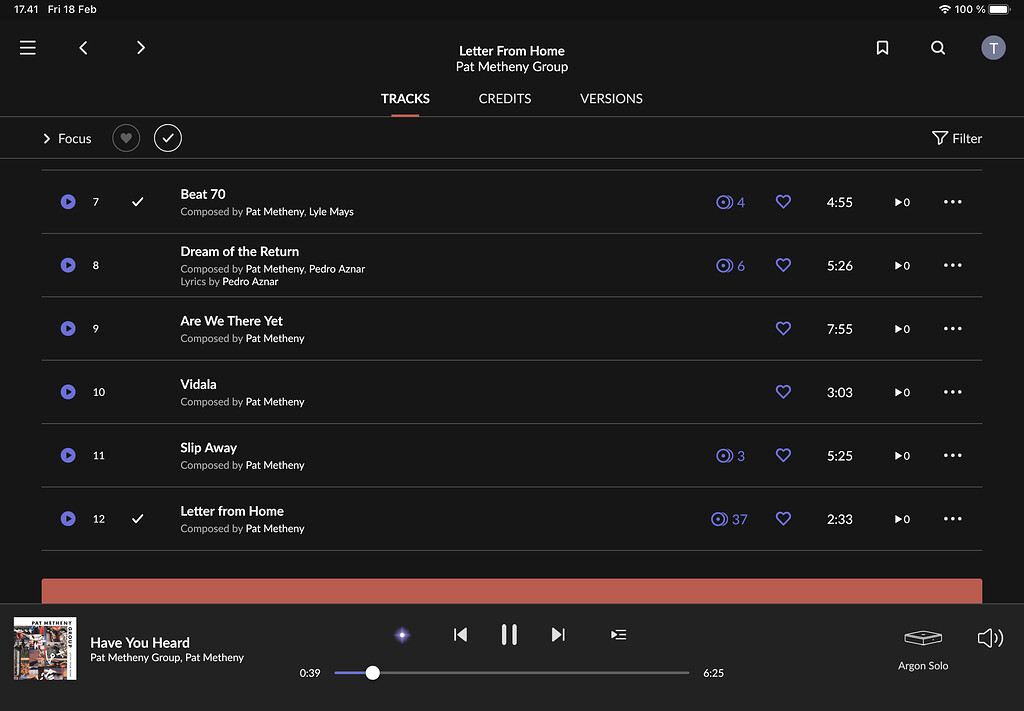
Task: Open more options for Beat 70
Action: 952,202
